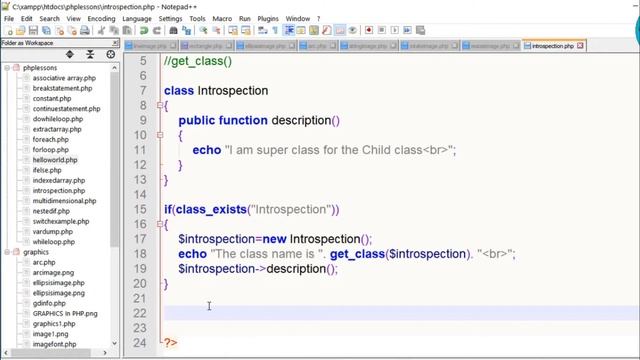This screenshot has width=640, height=360.
Task: Select the introspection.php tab
Action: coord(553,46)
